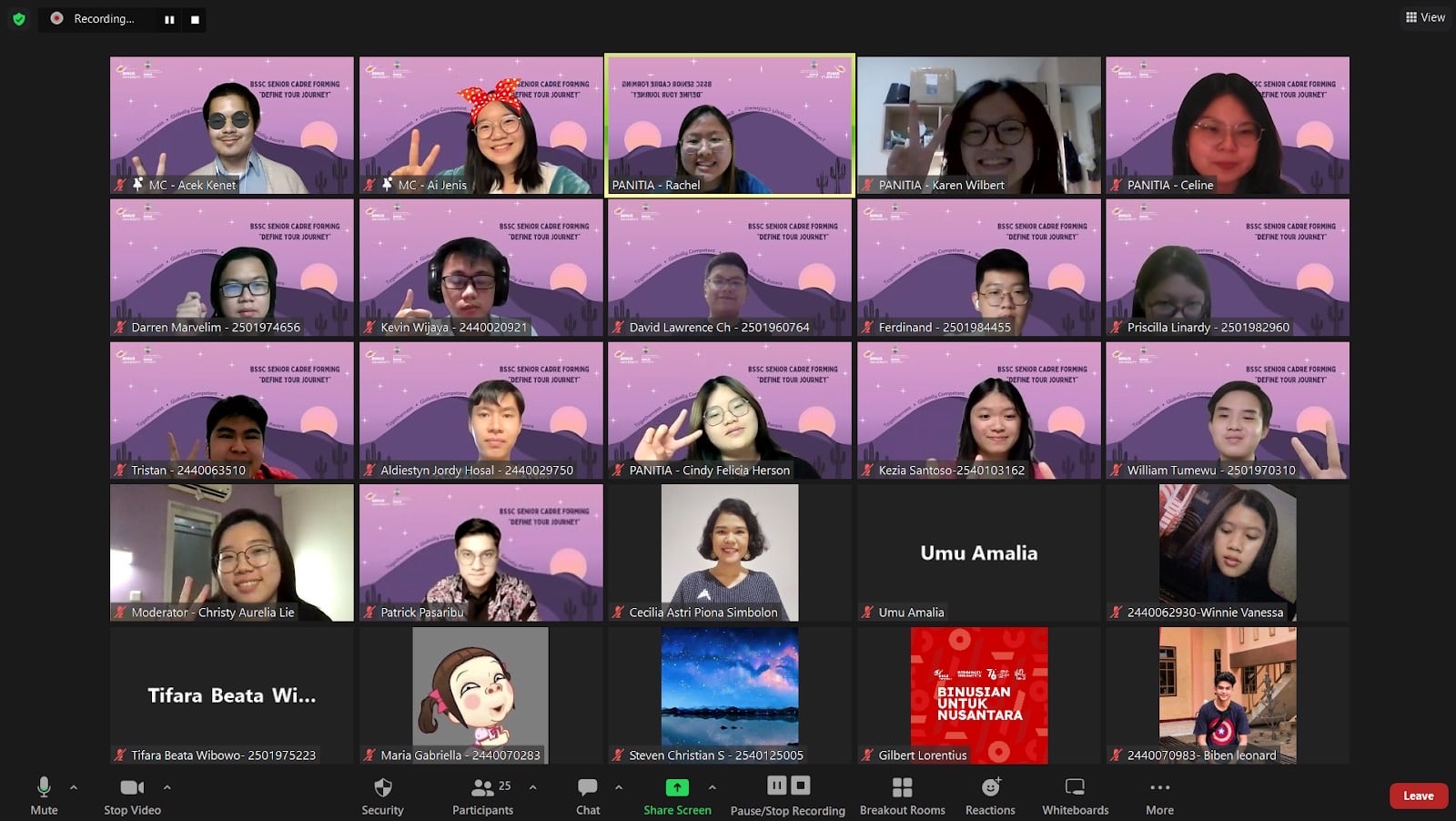Screen dimensions: 1456x821
Task: Mute the microphone
Action: pos(44,788)
